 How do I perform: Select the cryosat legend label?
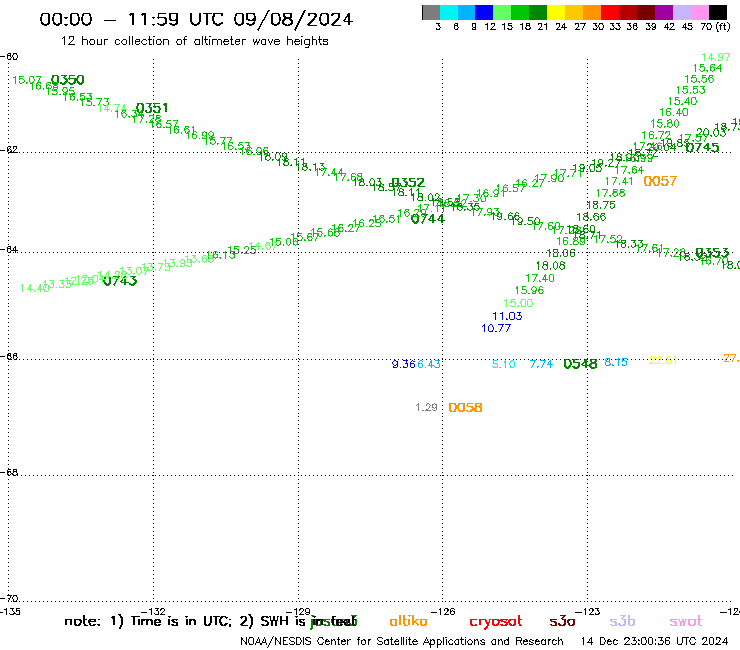pyautogui.click(x=496, y=622)
